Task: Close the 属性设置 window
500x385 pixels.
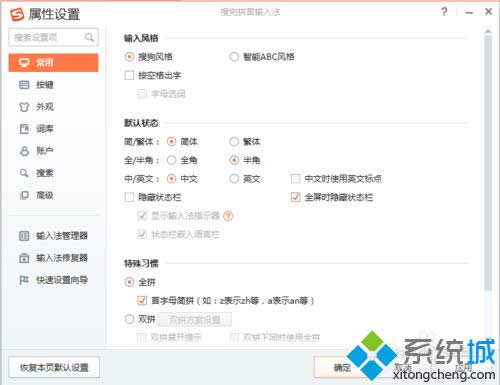Action: point(488,12)
